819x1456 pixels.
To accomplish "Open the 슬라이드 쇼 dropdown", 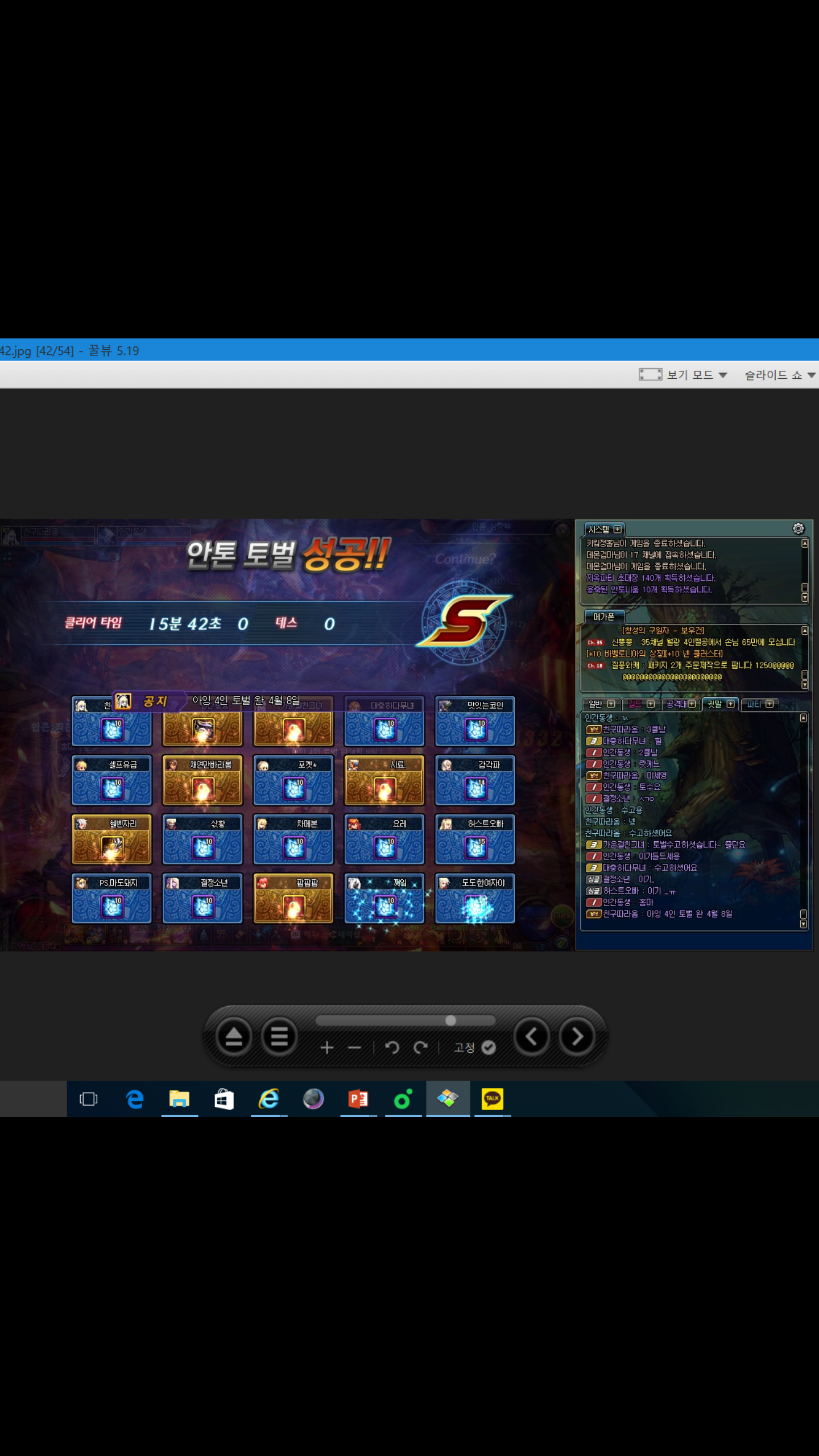I will tap(780, 375).
